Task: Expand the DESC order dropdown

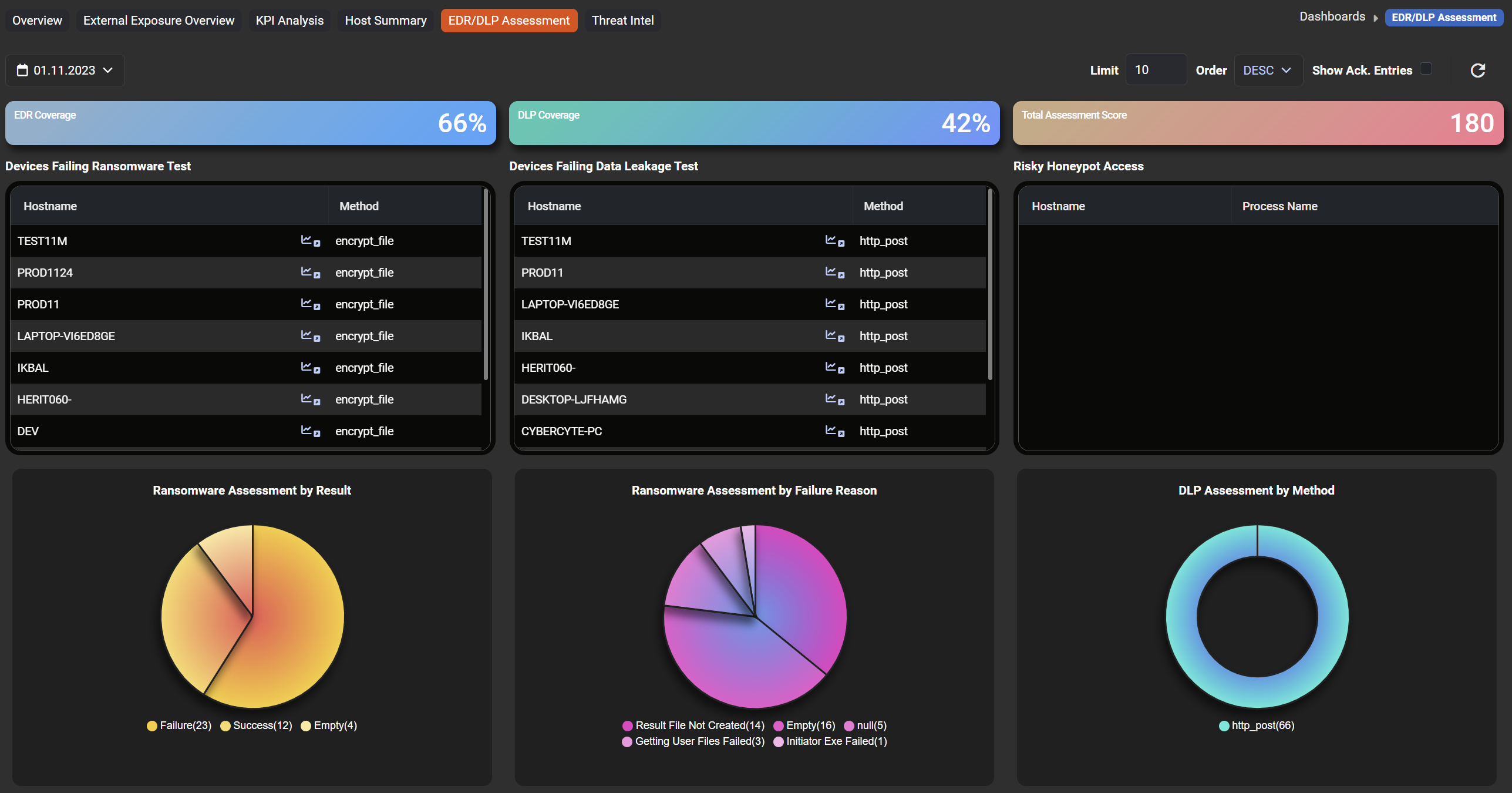Action: click(1267, 70)
